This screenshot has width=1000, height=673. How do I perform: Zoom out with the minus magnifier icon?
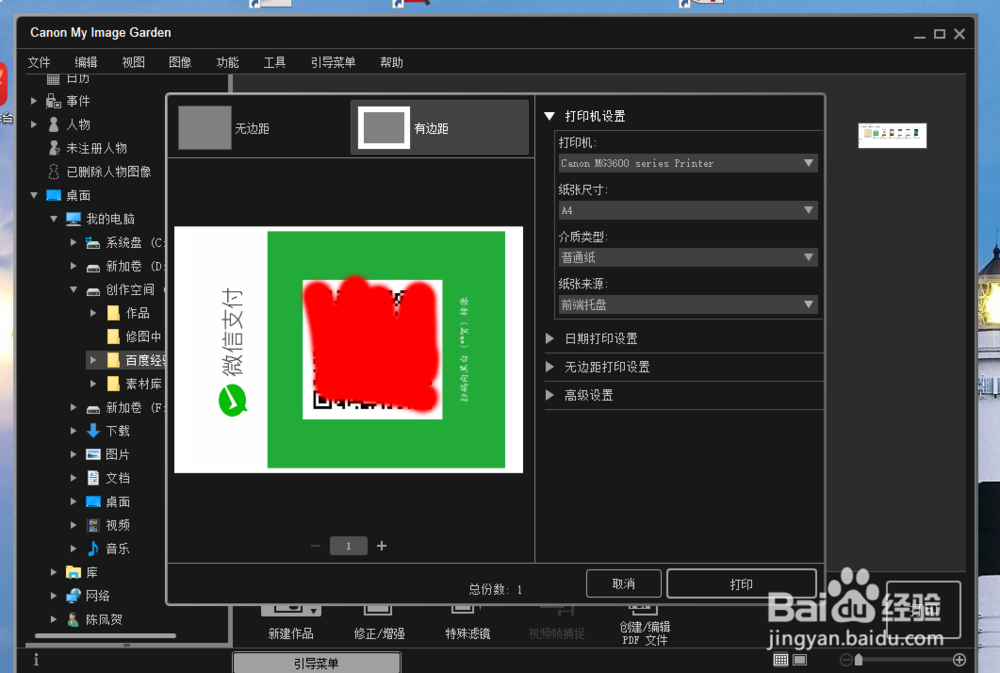click(846, 660)
